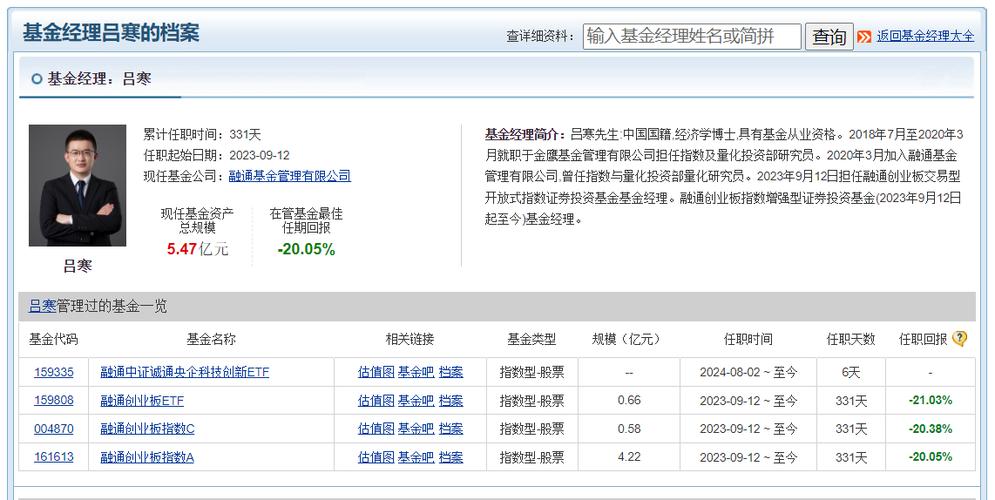
Task: View 估值图 for 融通创业板ETF
Action: [376, 400]
